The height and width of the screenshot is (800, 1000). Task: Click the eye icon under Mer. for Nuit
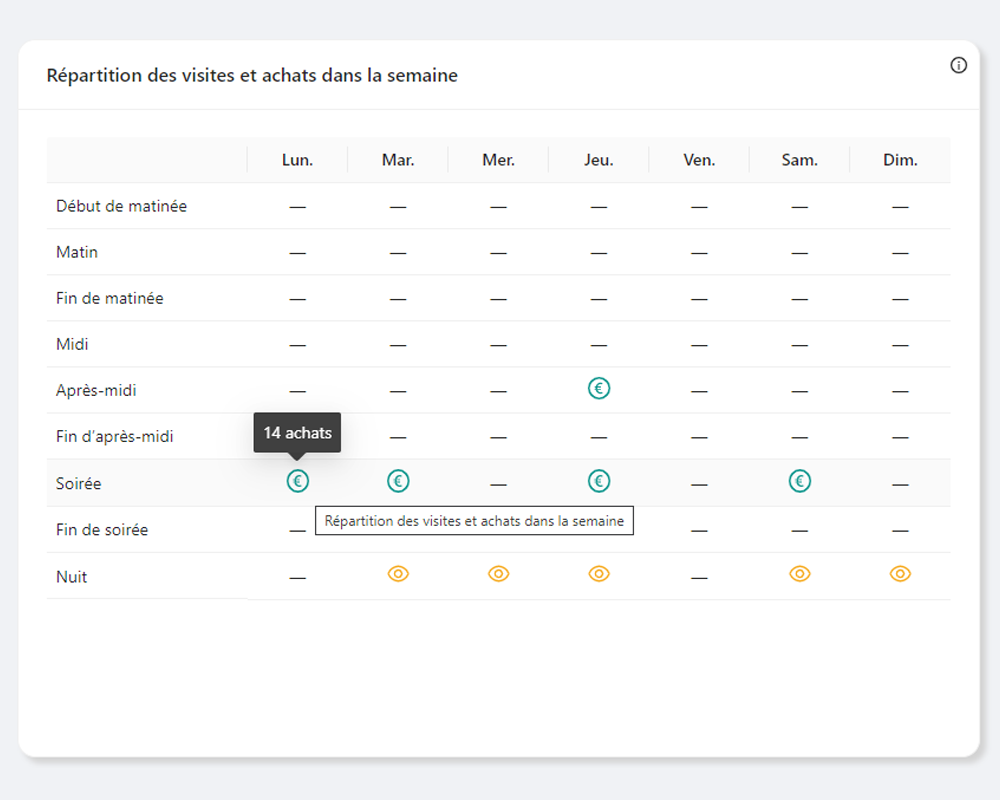click(498, 574)
